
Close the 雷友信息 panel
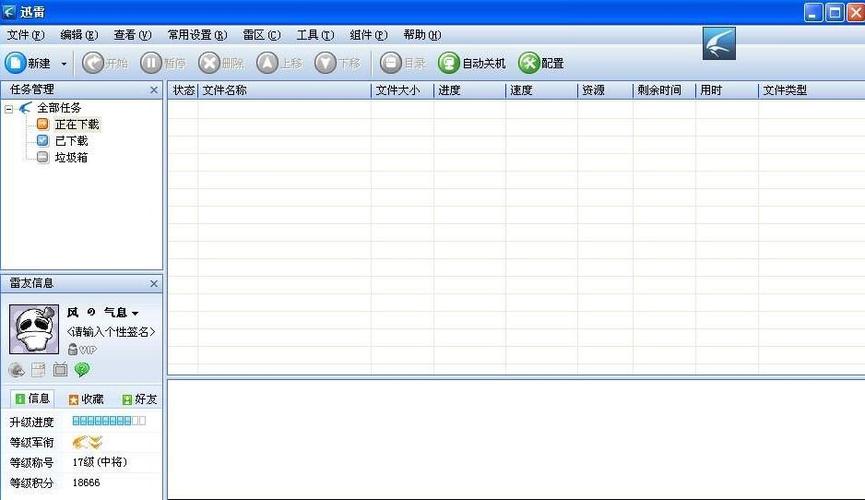(154, 284)
